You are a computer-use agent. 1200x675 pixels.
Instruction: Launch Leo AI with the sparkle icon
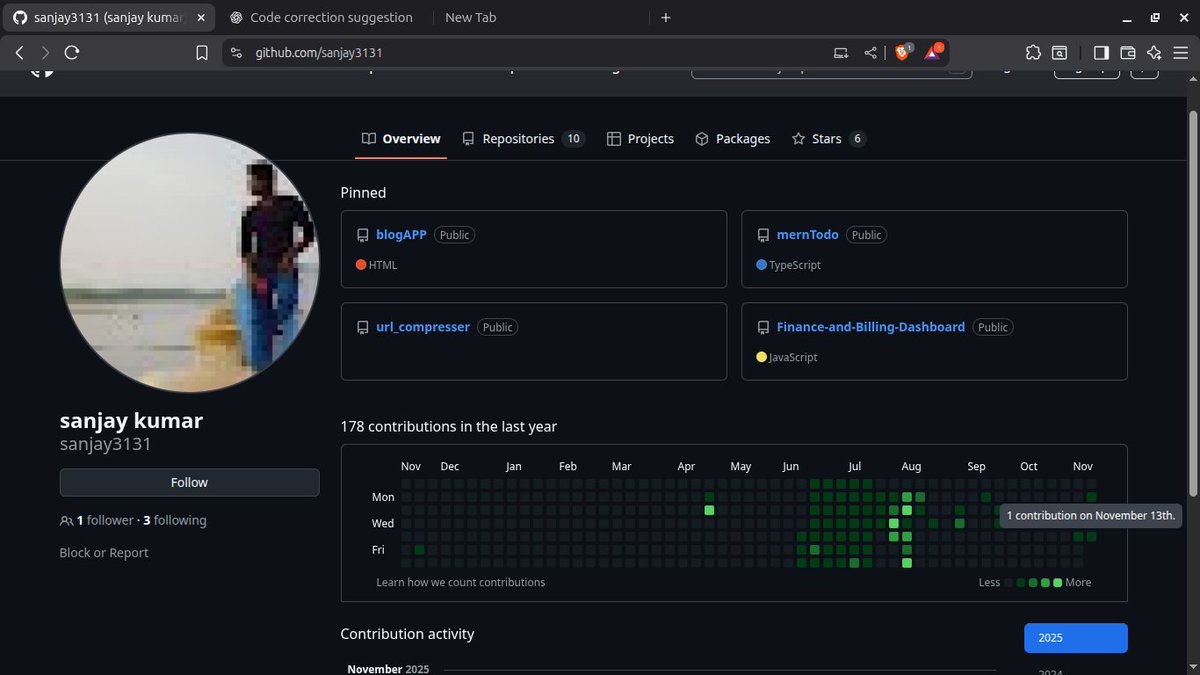[1155, 52]
